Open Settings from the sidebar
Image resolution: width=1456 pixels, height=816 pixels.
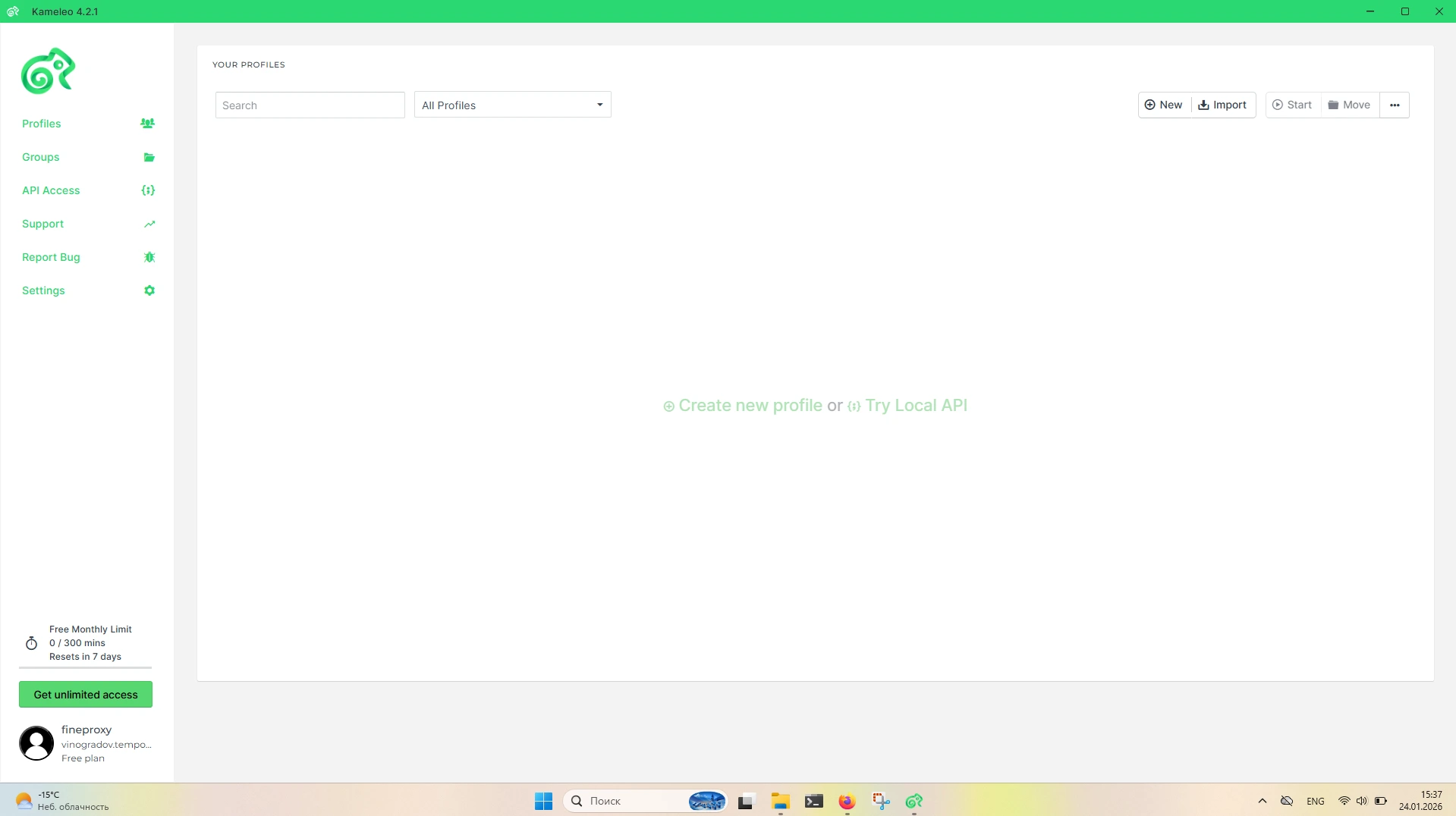(43, 290)
